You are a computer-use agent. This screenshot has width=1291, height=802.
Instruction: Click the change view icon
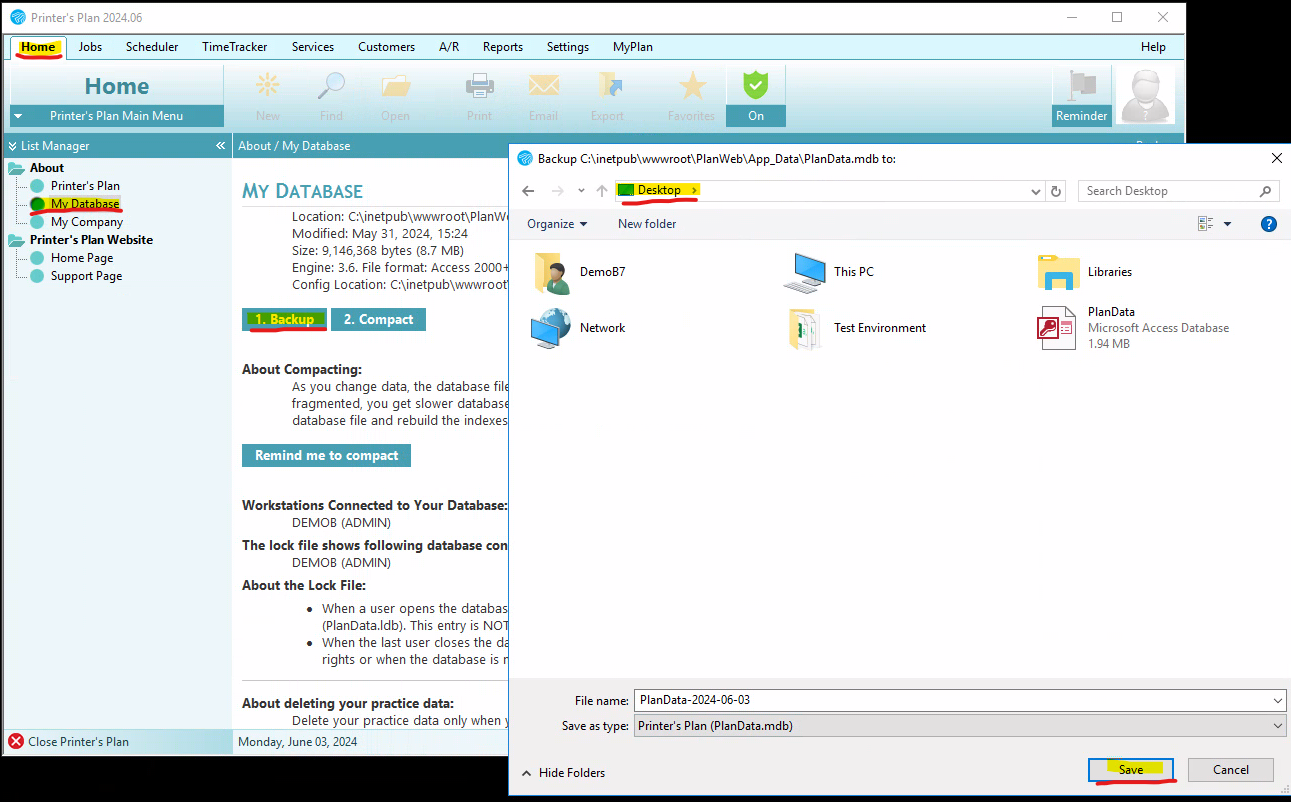(x=1206, y=224)
